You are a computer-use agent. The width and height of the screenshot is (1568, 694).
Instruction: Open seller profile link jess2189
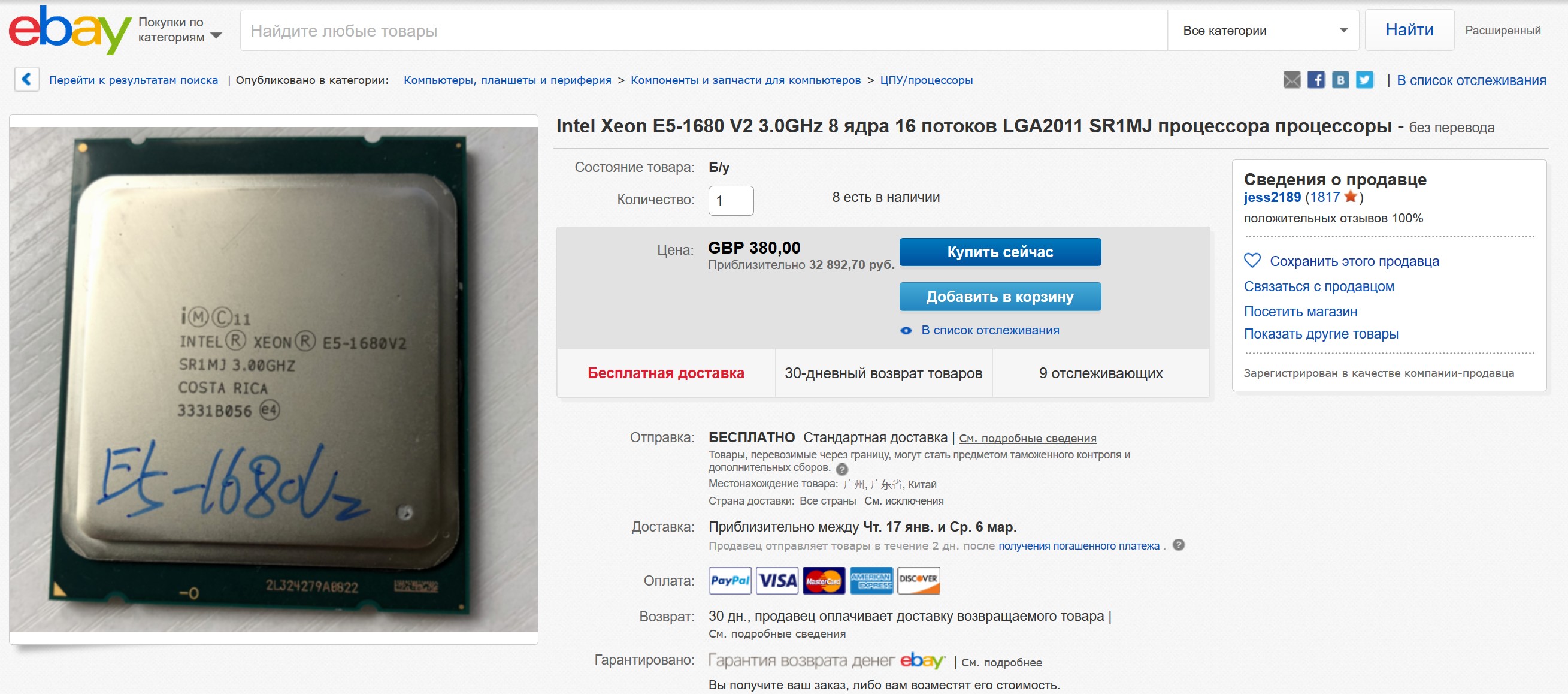pos(1272,197)
